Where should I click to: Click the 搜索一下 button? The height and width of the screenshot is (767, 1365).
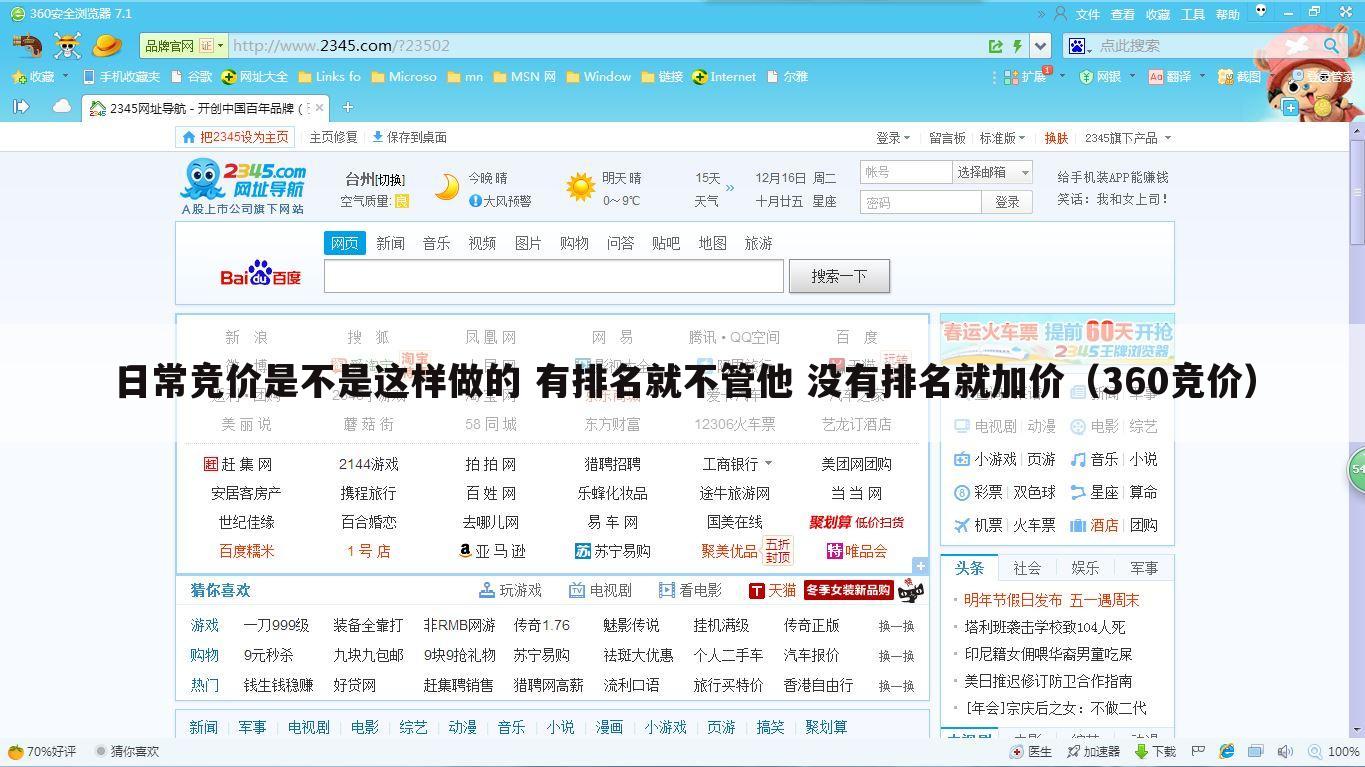pos(839,276)
